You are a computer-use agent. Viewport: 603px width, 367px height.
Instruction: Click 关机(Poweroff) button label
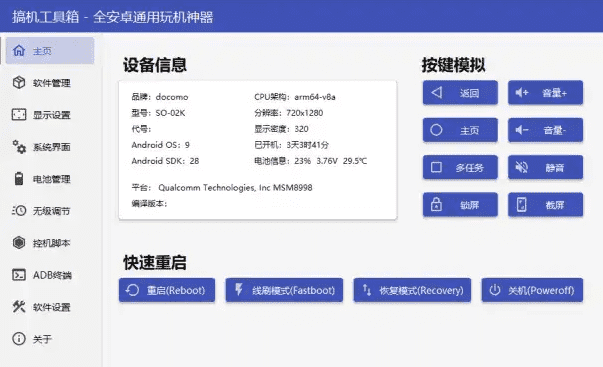coord(541,290)
